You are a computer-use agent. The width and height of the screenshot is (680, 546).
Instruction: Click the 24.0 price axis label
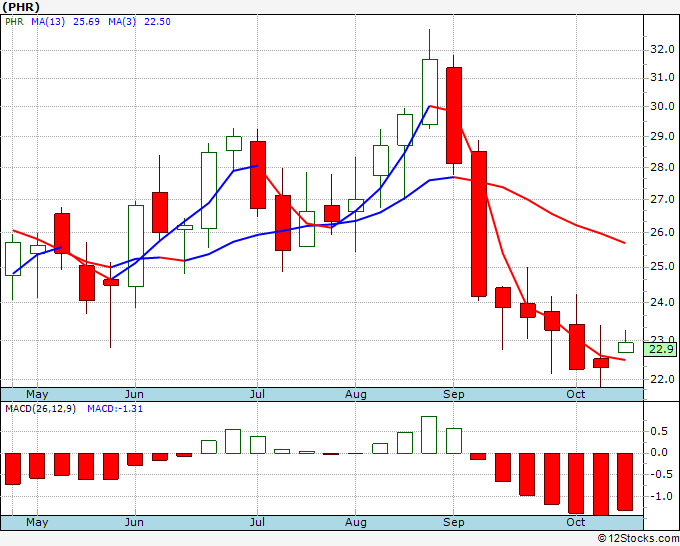662,302
